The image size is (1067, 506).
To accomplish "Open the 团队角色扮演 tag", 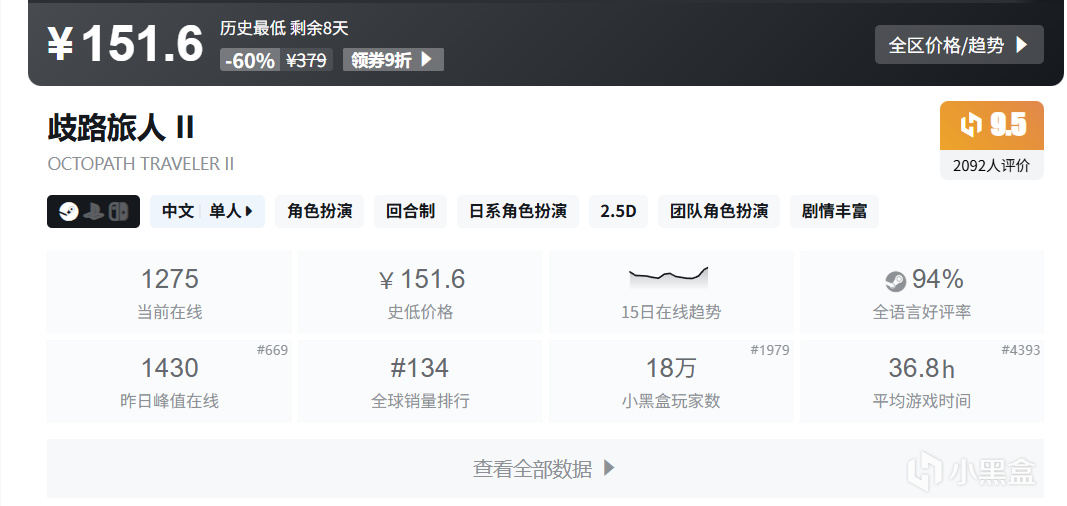I will point(719,212).
